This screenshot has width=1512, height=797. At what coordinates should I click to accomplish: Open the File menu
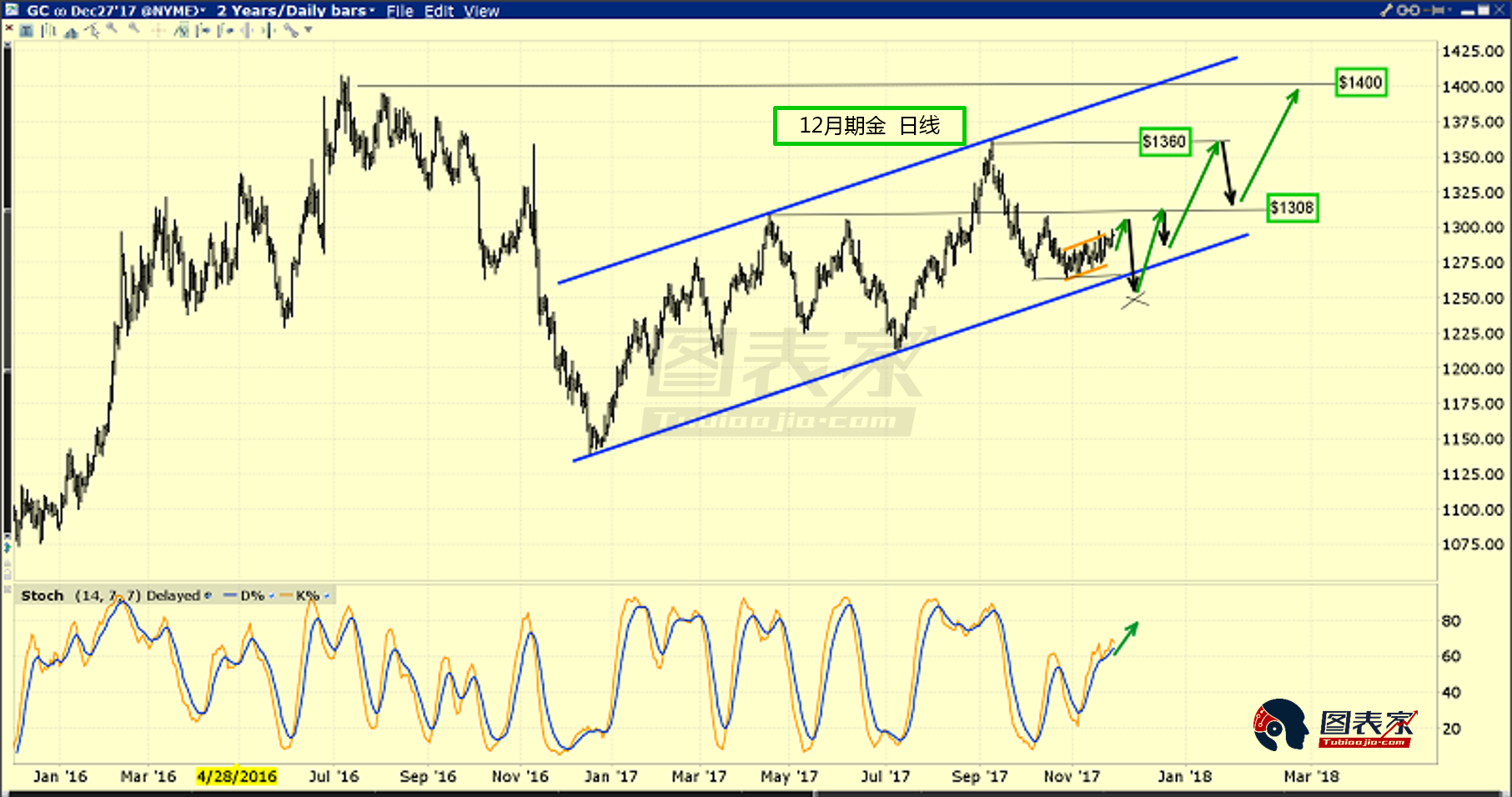[399, 11]
